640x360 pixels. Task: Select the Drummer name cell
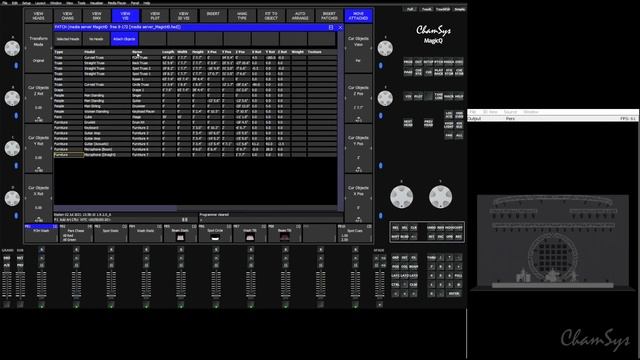146,106
